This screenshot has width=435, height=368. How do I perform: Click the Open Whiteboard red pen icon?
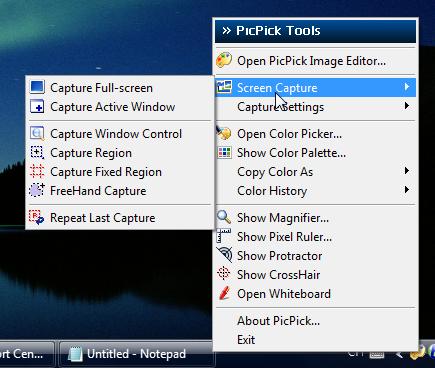pos(224,293)
